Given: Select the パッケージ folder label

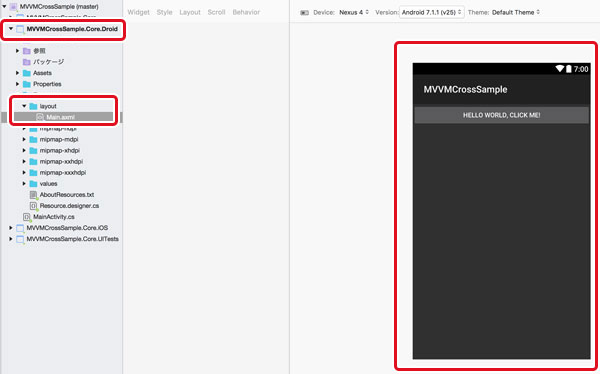Looking at the screenshot, I should [49, 62].
